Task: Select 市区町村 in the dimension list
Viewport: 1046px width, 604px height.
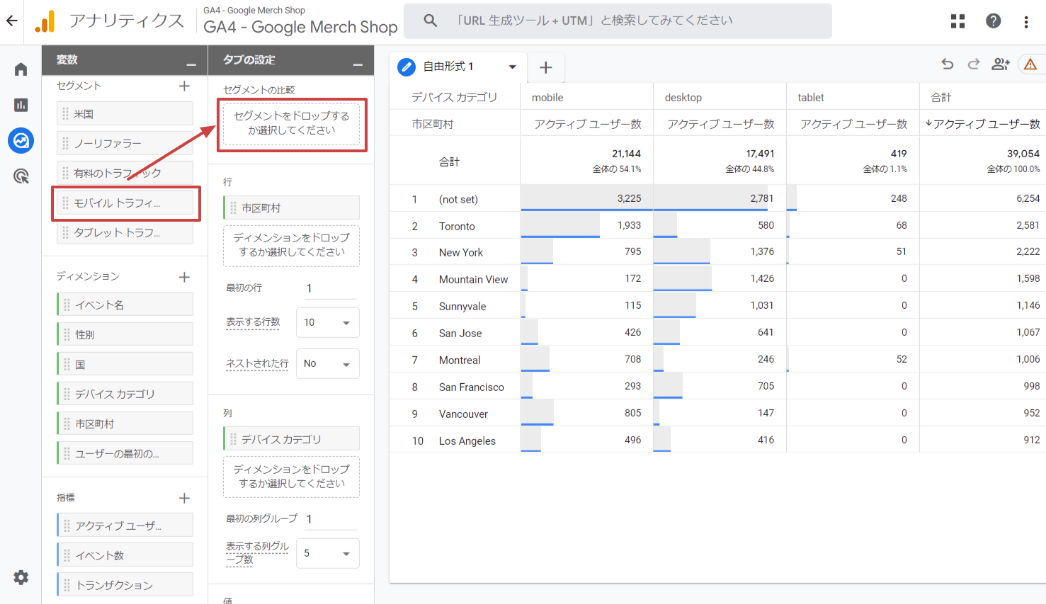Action: 125,424
